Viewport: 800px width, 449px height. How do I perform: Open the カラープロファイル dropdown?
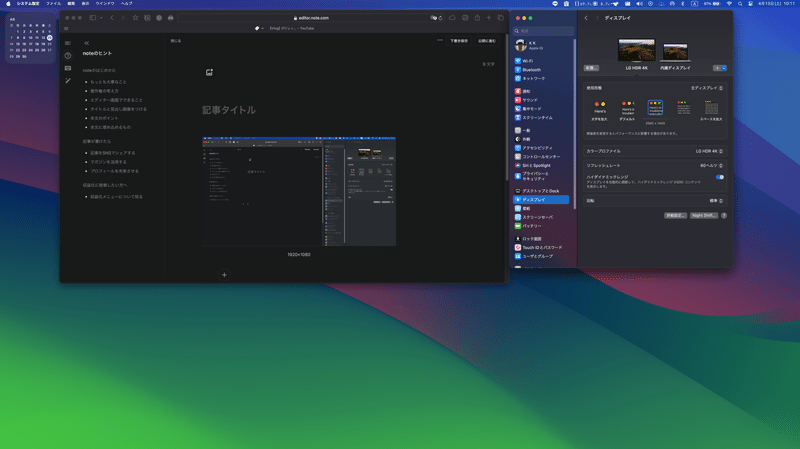[709, 151]
